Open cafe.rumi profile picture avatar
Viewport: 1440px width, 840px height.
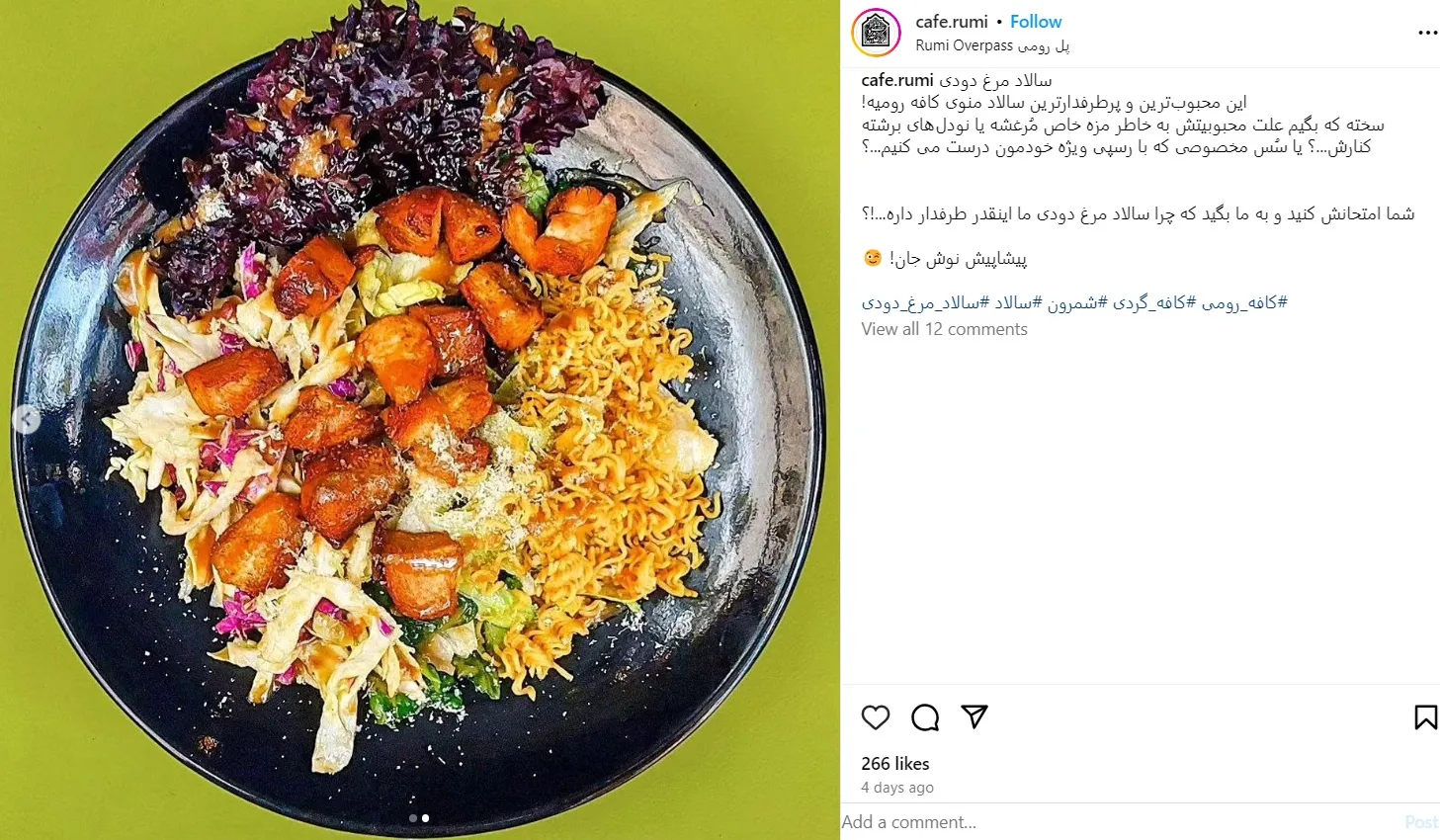(876, 33)
